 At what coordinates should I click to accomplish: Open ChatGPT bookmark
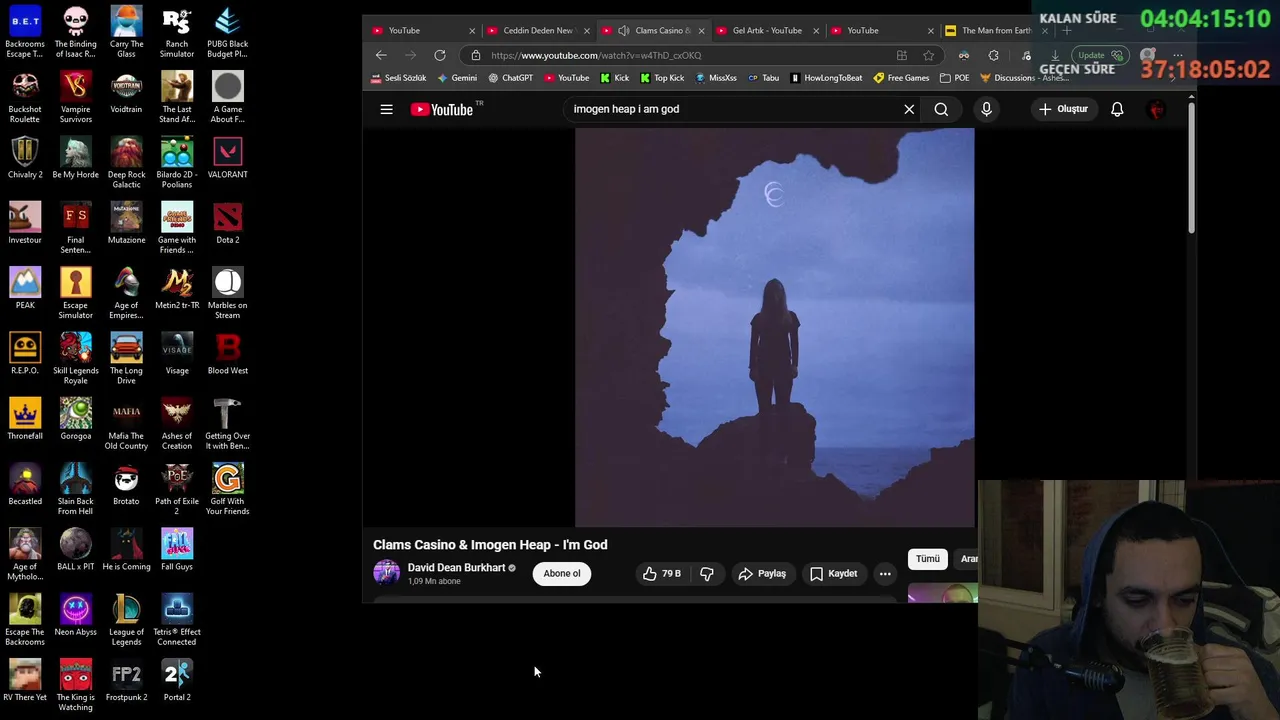tap(510, 78)
